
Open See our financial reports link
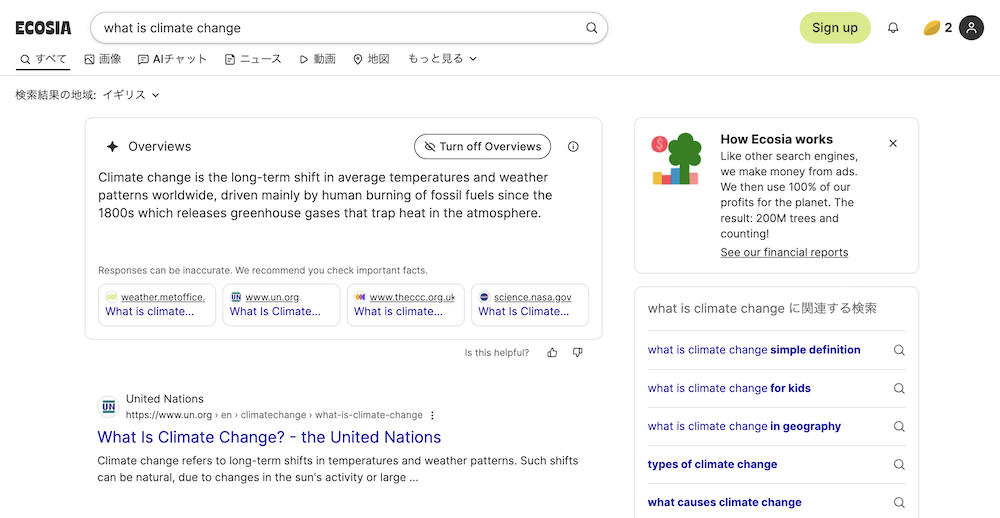click(784, 252)
